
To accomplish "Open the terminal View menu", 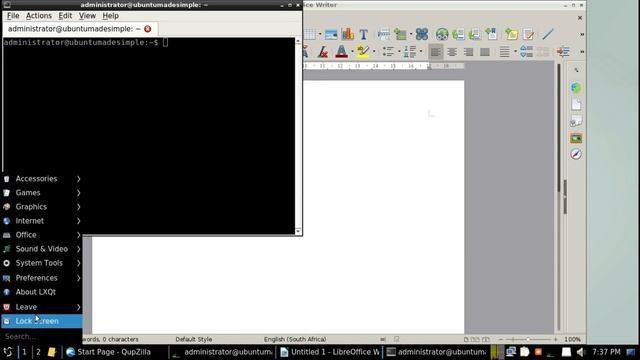I will click(x=87, y=16).
